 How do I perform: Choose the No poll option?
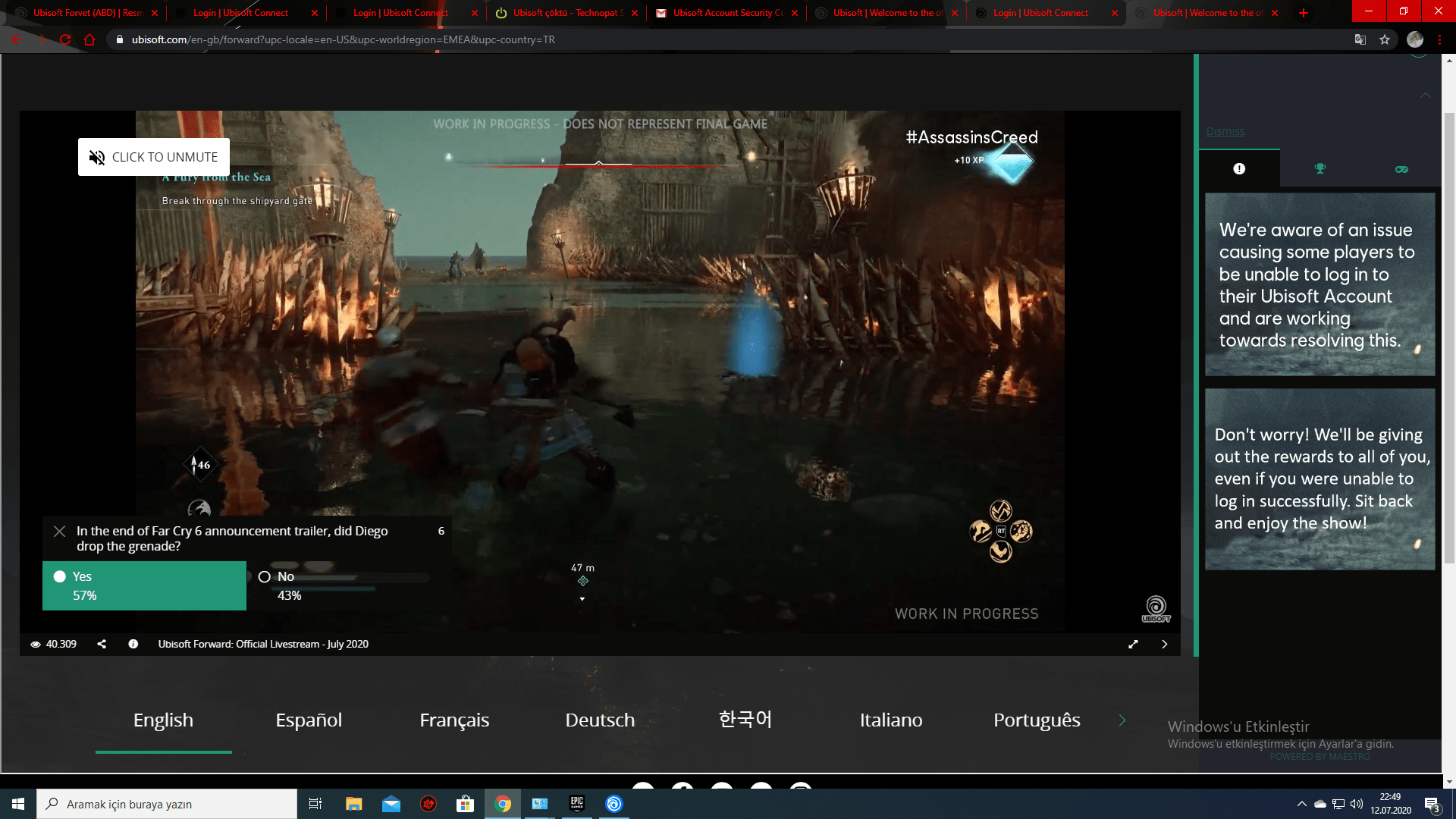pos(345,585)
